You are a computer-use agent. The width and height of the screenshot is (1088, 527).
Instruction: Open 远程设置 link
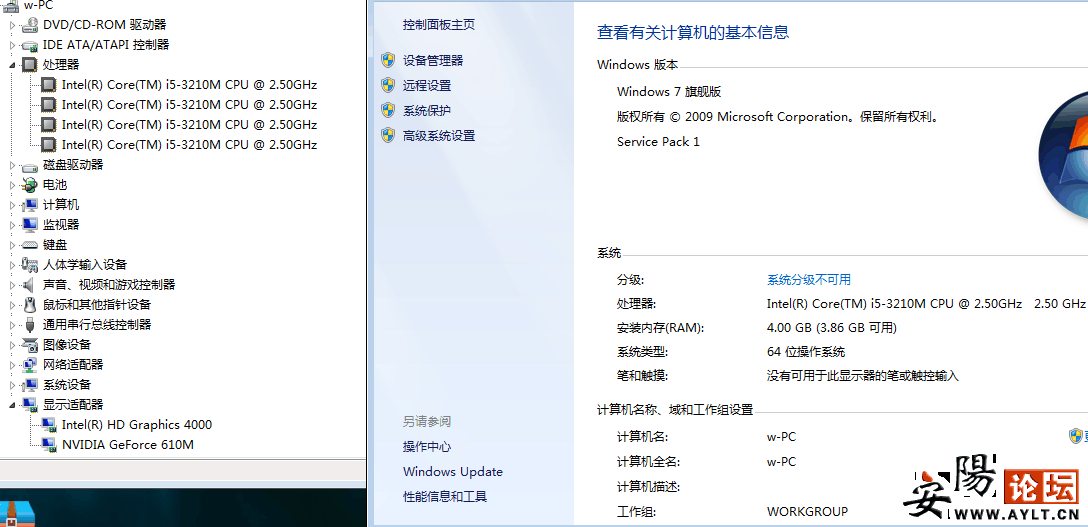427,85
